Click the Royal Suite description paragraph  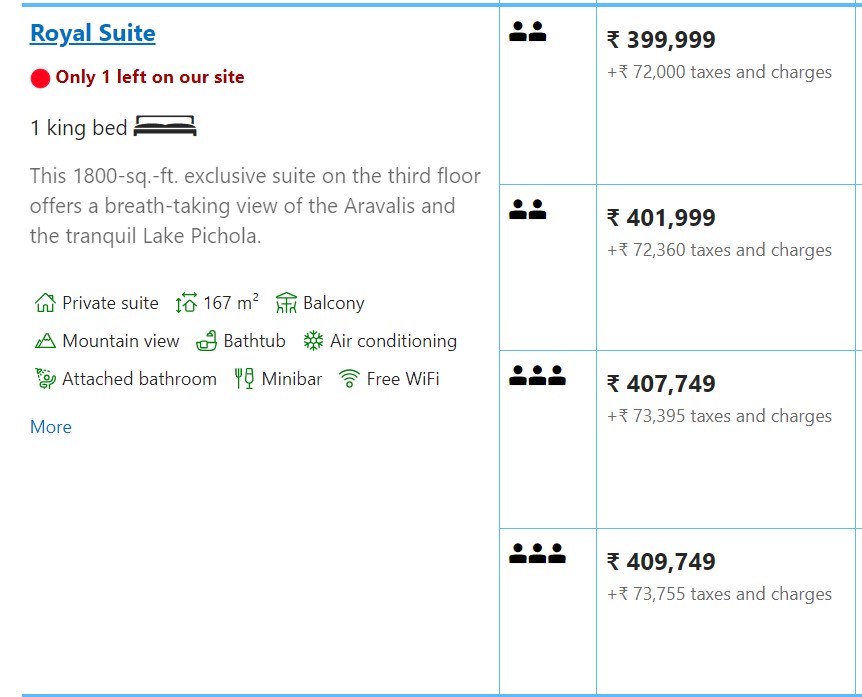pyautogui.click(x=255, y=206)
